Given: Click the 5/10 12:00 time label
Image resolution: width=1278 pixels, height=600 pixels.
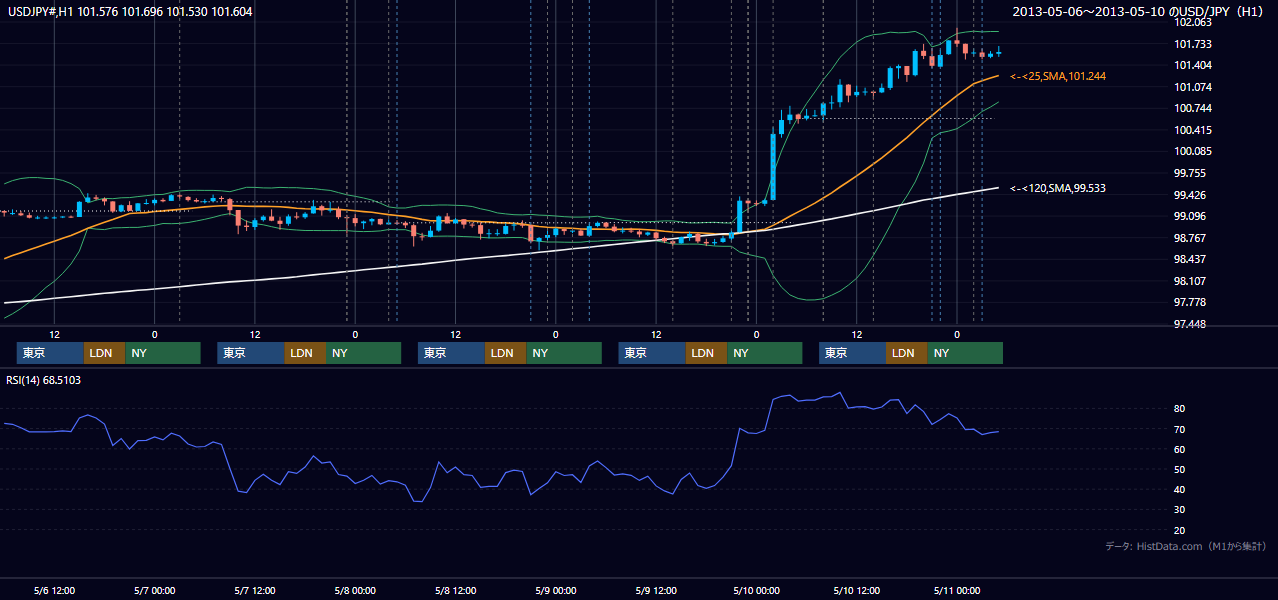Looking at the screenshot, I should (858, 590).
